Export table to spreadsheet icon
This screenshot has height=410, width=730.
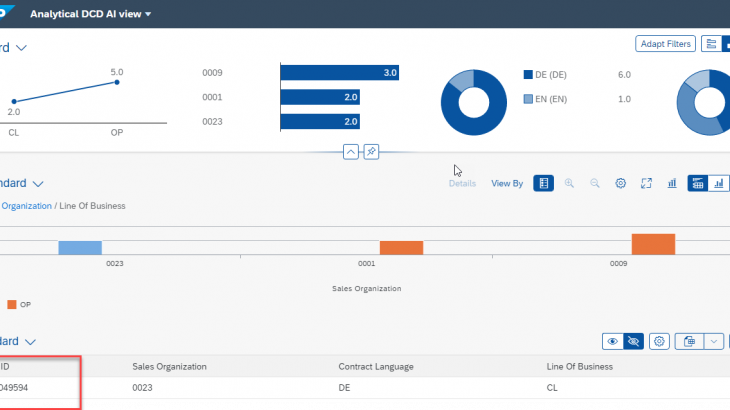coord(688,341)
